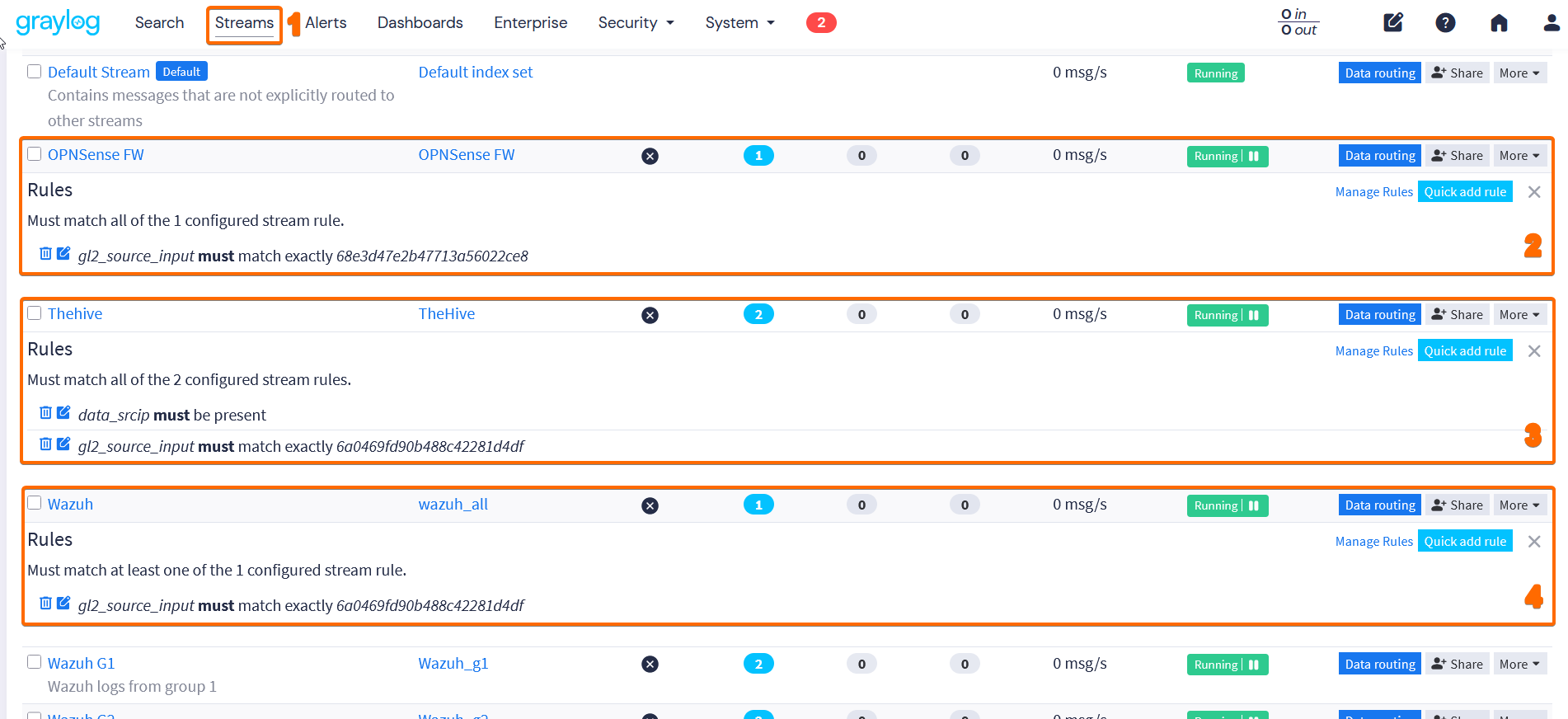Edit the OPNSense FW gl2_source_input rule
Image resolution: width=1568 pixels, height=719 pixels.
point(63,253)
